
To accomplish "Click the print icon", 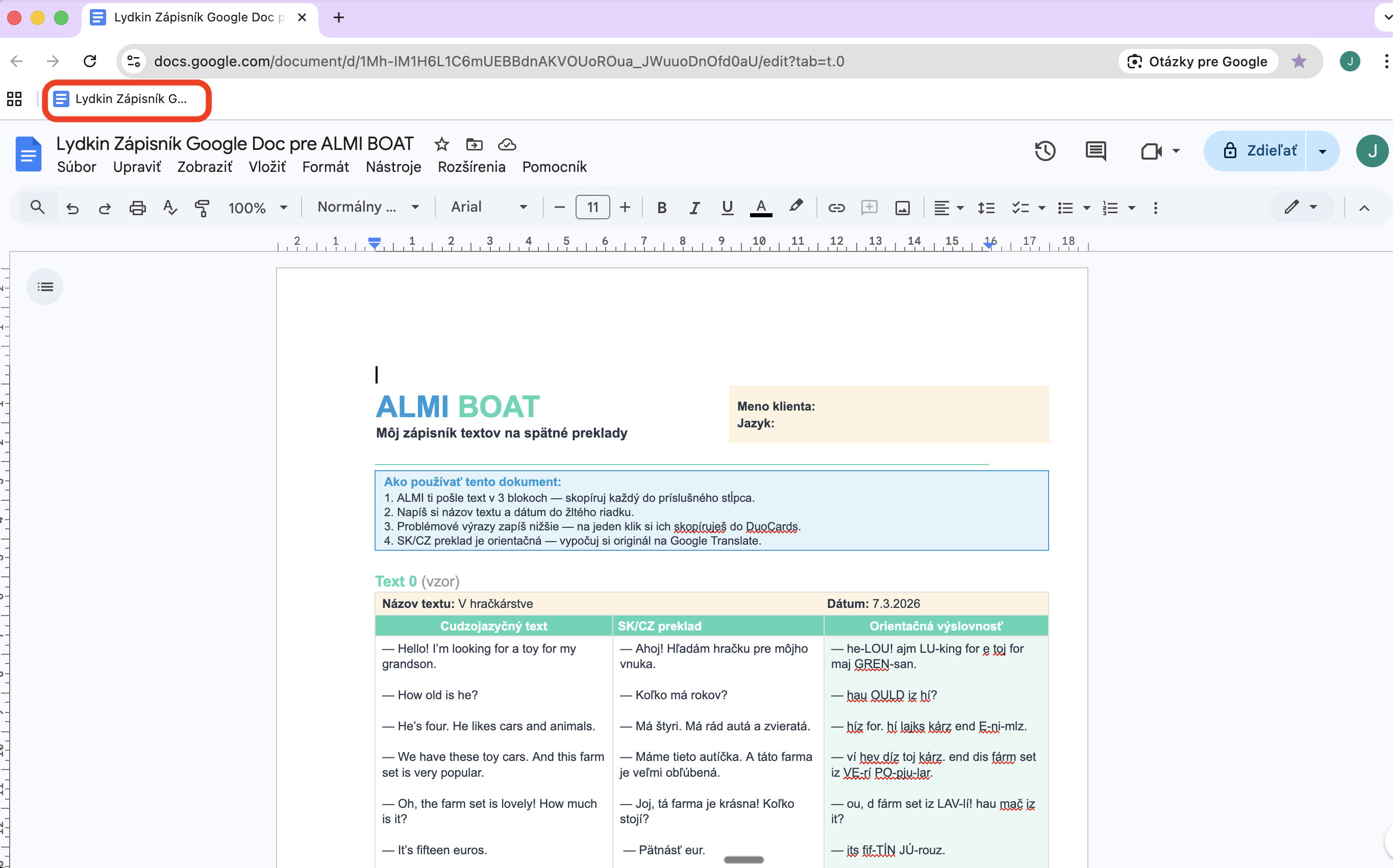I will tap(137, 207).
